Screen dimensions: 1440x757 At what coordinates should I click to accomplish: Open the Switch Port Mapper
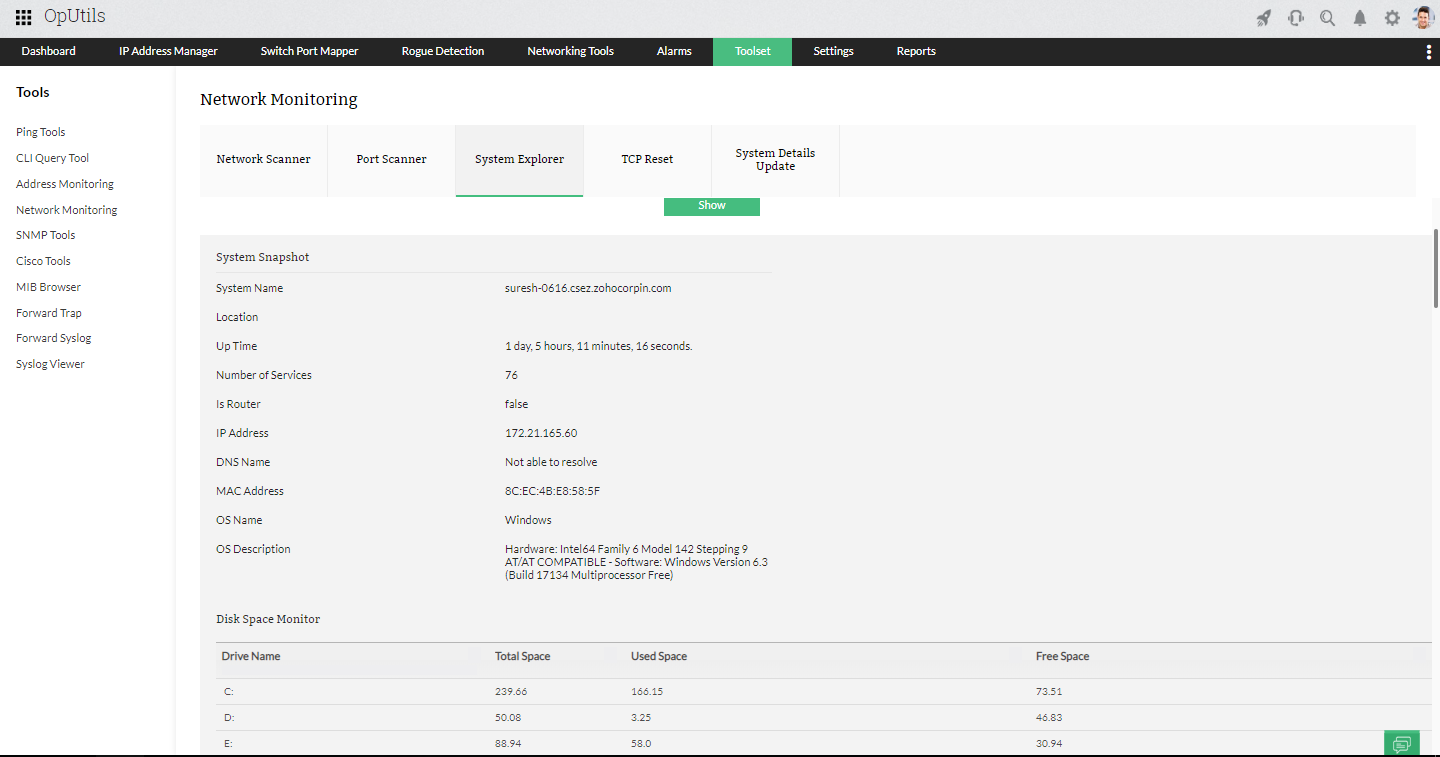(x=309, y=51)
